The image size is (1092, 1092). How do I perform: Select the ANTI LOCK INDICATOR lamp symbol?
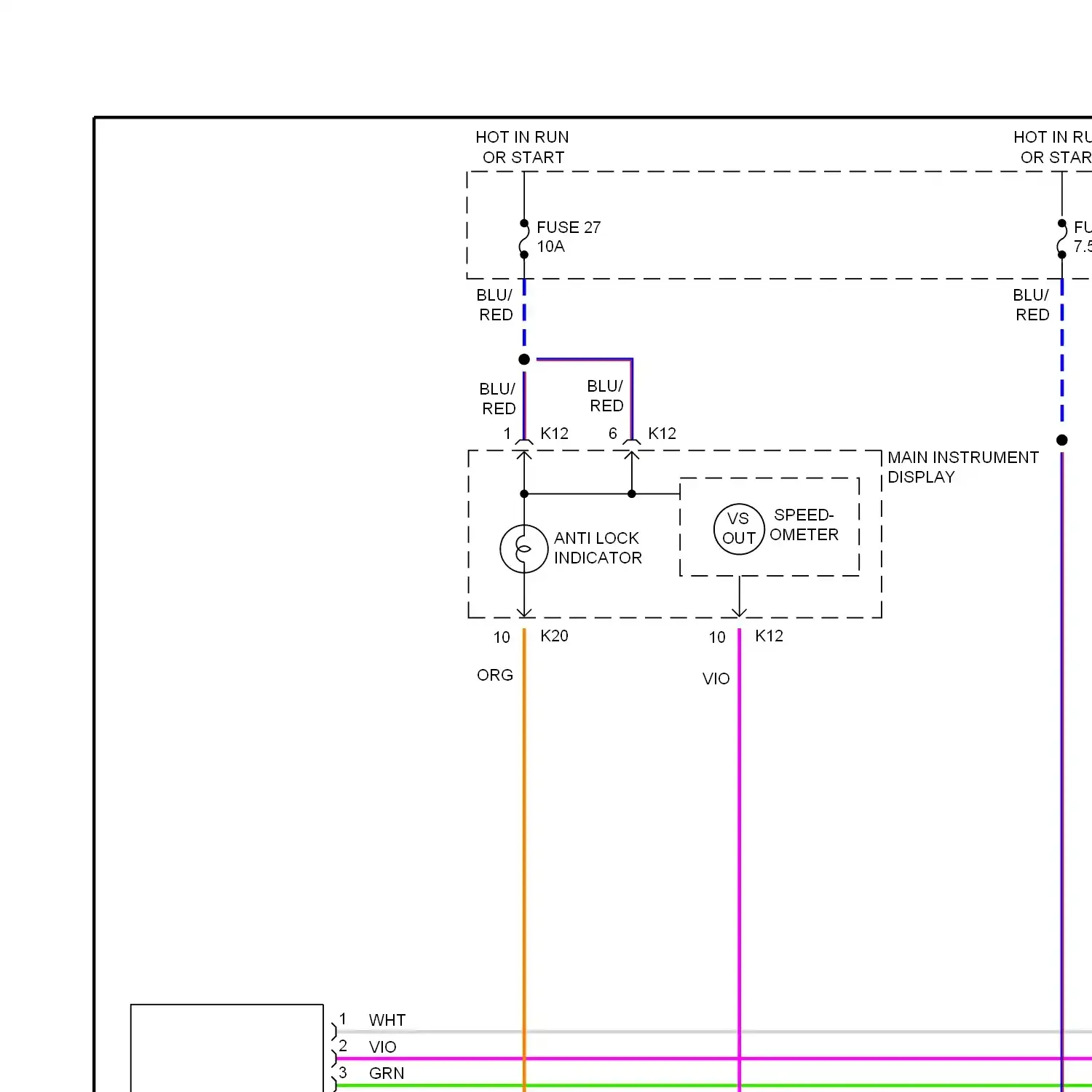tap(523, 548)
